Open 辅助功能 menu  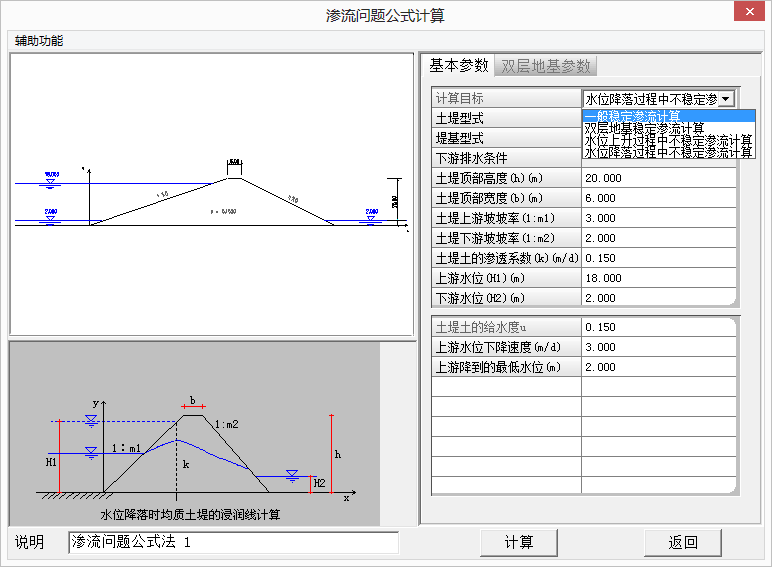(x=39, y=41)
